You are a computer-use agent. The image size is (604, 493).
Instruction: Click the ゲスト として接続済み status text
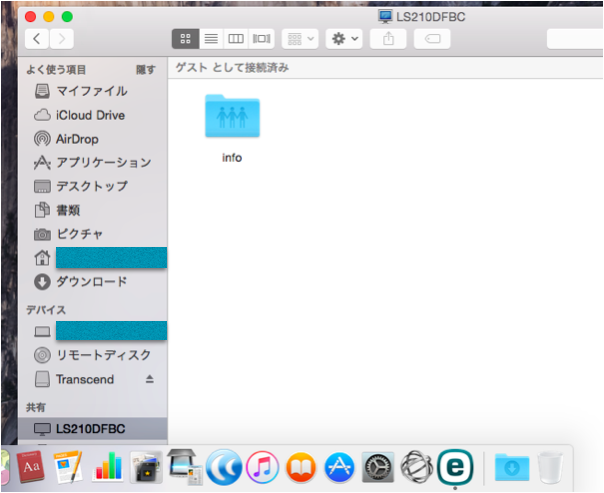232,68
